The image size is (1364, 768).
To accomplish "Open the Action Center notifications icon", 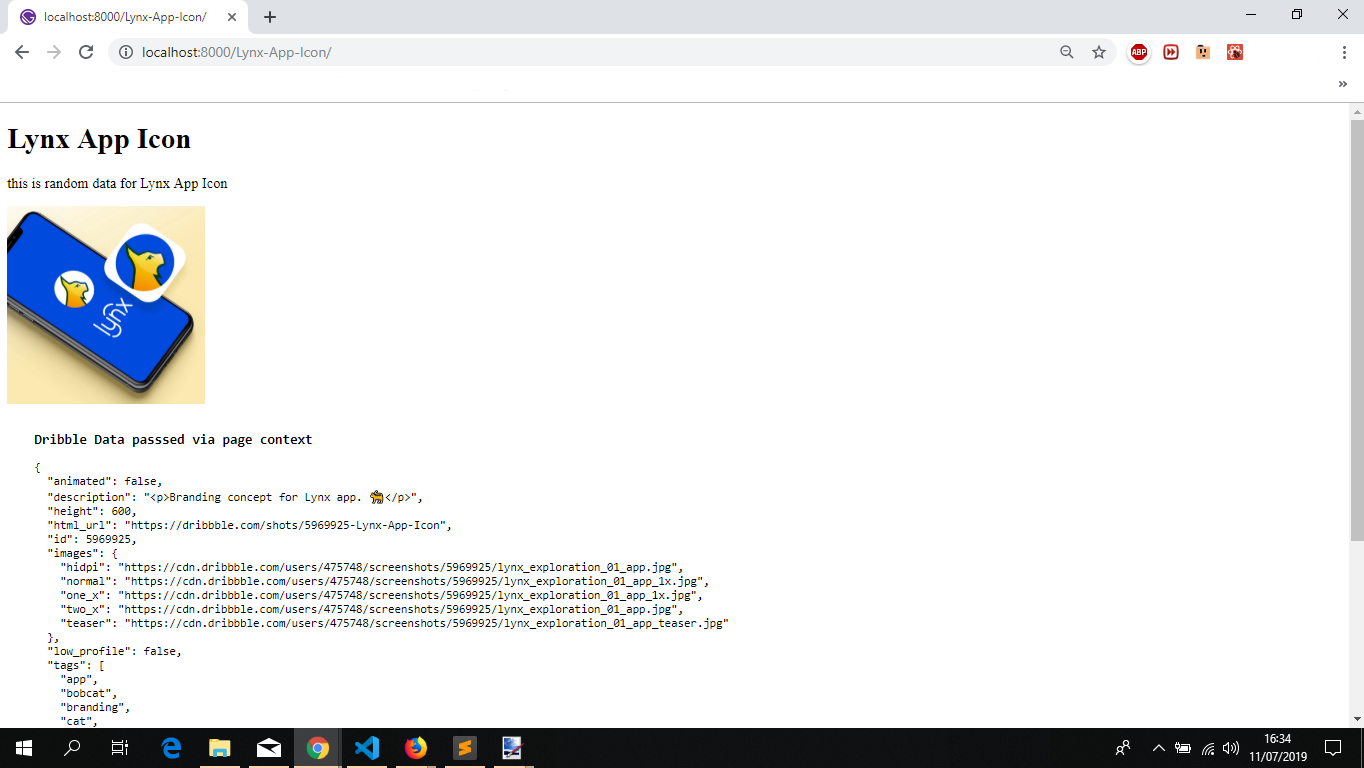I will tap(1333, 748).
